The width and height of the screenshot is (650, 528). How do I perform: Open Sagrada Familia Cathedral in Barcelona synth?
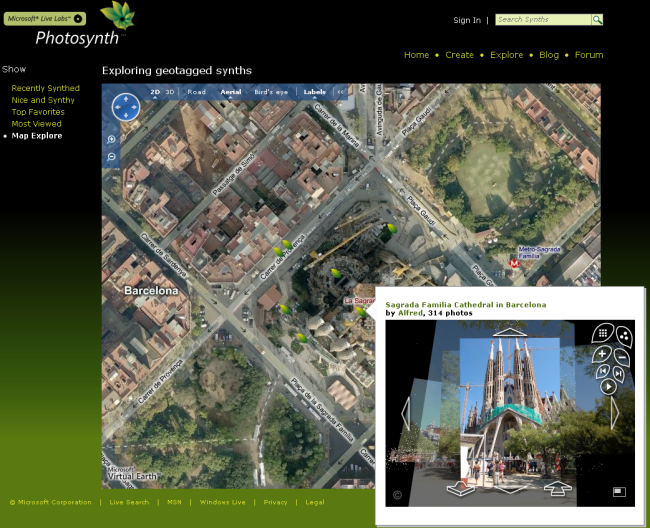[x=466, y=305]
